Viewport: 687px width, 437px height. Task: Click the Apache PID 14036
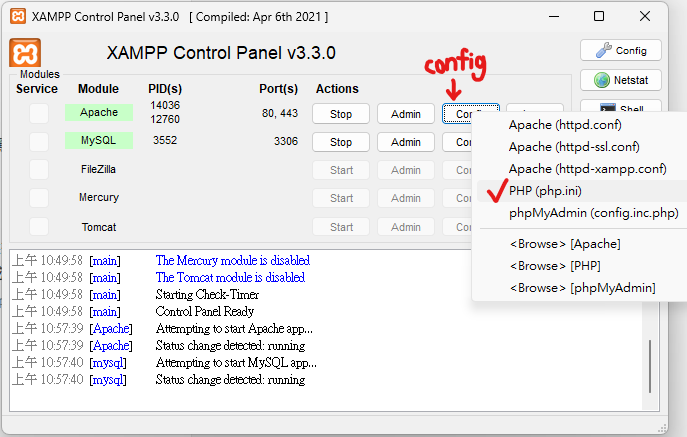(x=165, y=105)
